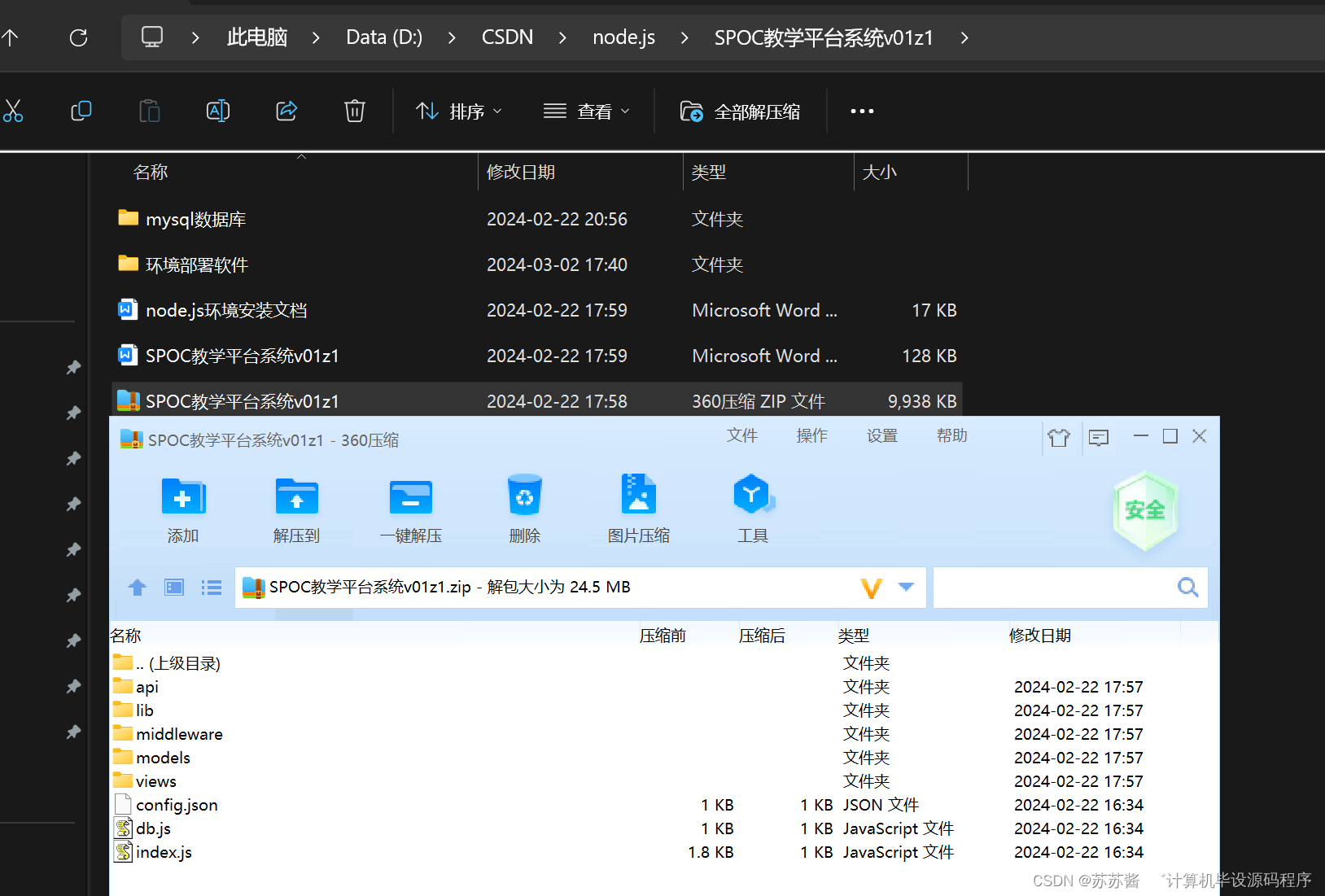Open 全部解压缩 in the Explorer toolbar

coord(741,111)
